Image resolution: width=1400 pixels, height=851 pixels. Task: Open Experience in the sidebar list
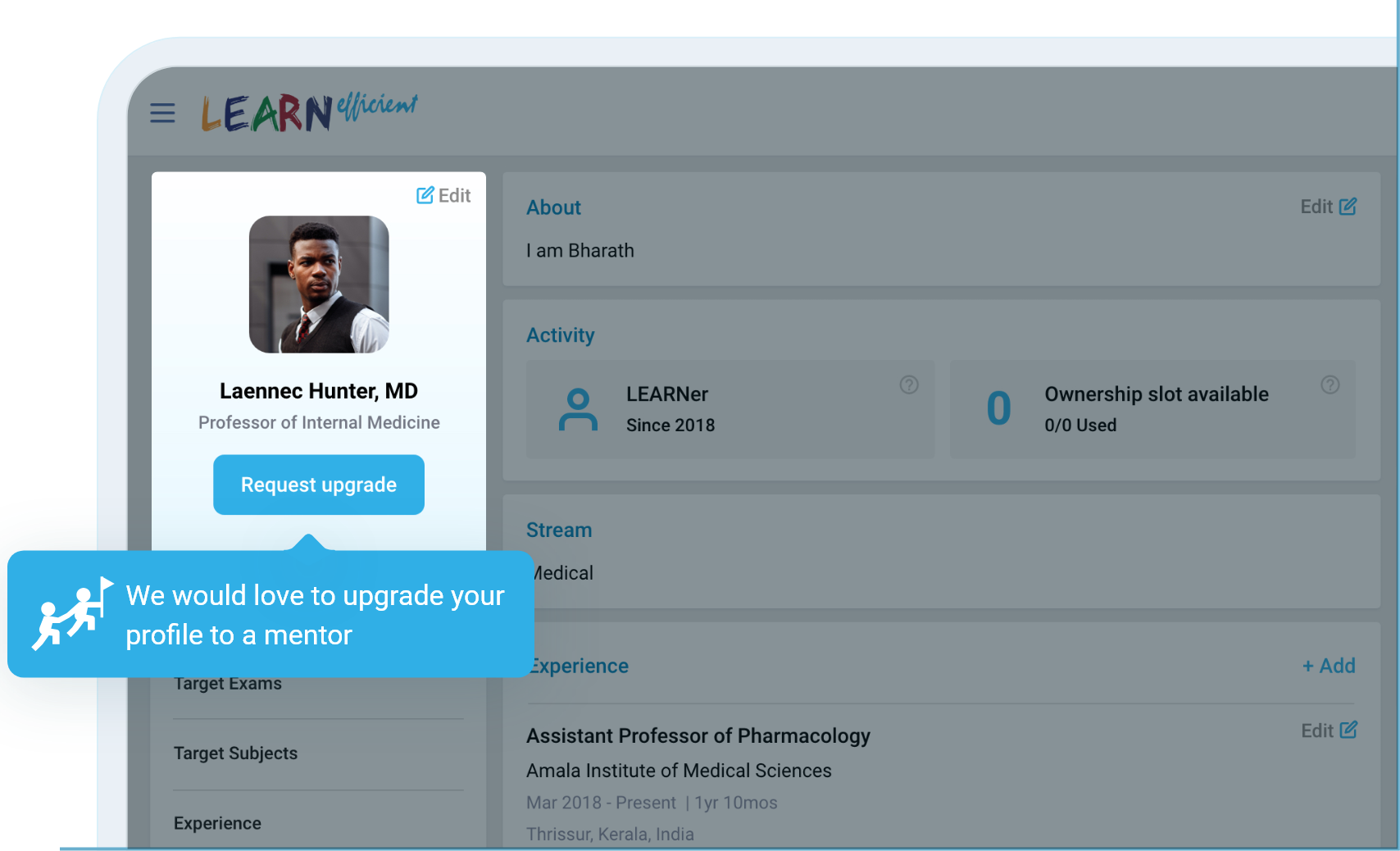coord(217,823)
